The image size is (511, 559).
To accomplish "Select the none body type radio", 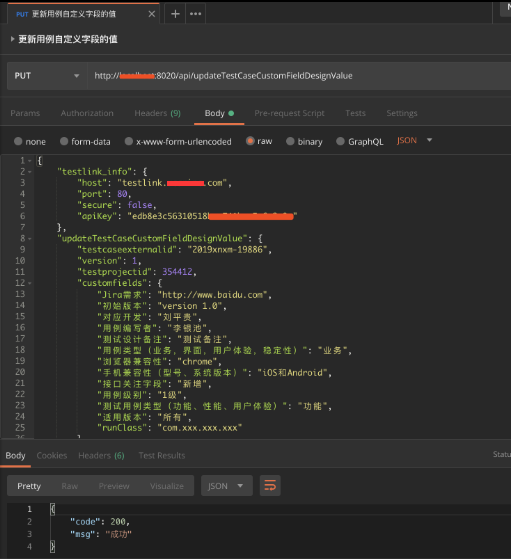I will 18,141.
